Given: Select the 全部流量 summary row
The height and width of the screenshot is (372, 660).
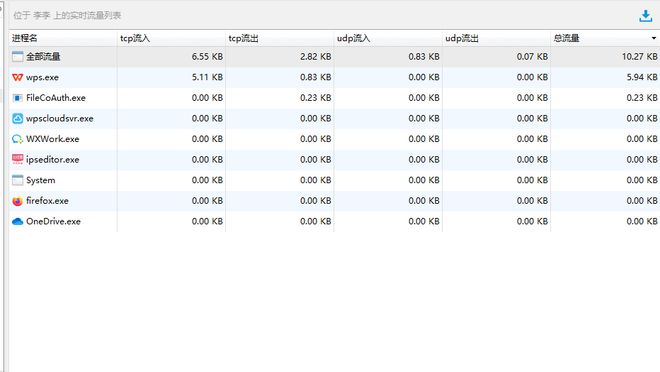Looking at the screenshot, I should (334, 57).
